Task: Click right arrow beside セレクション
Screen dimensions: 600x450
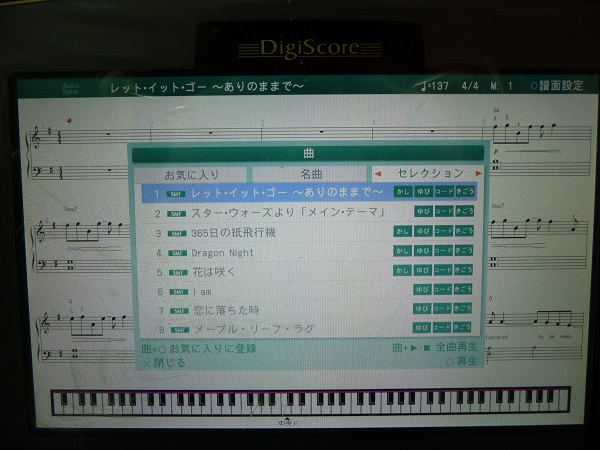Action: 478,173
